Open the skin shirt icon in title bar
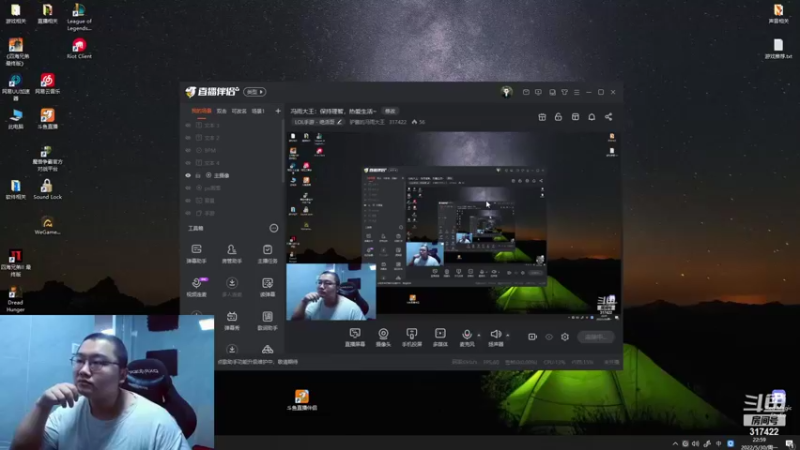The height and width of the screenshot is (450, 800). click(x=564, y=92)
